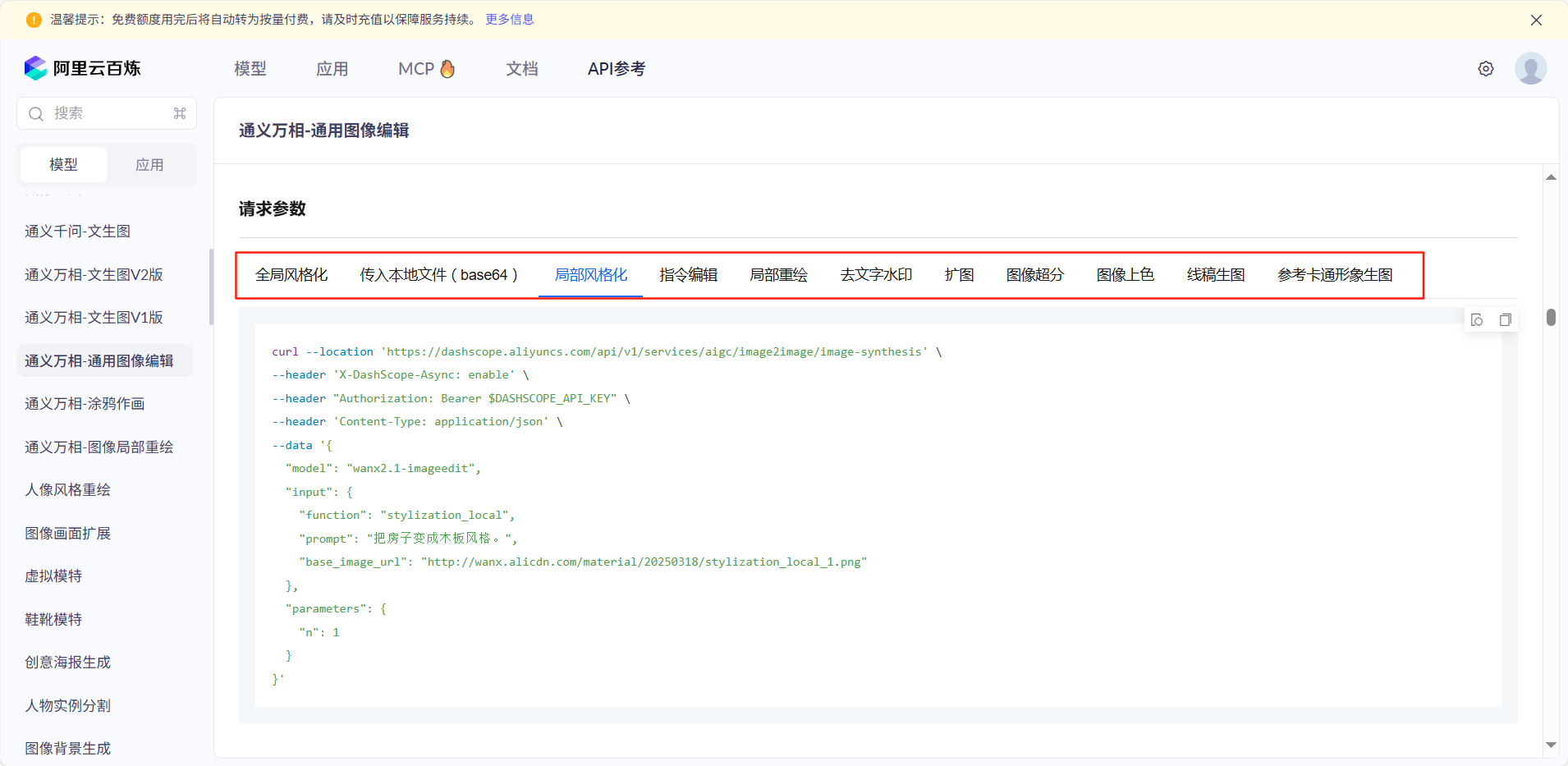Click the curl endpoint URL in the code

(654, 352)
